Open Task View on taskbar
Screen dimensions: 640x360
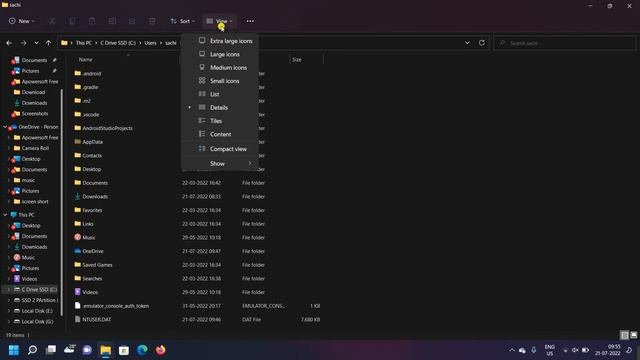click(51, 350)
